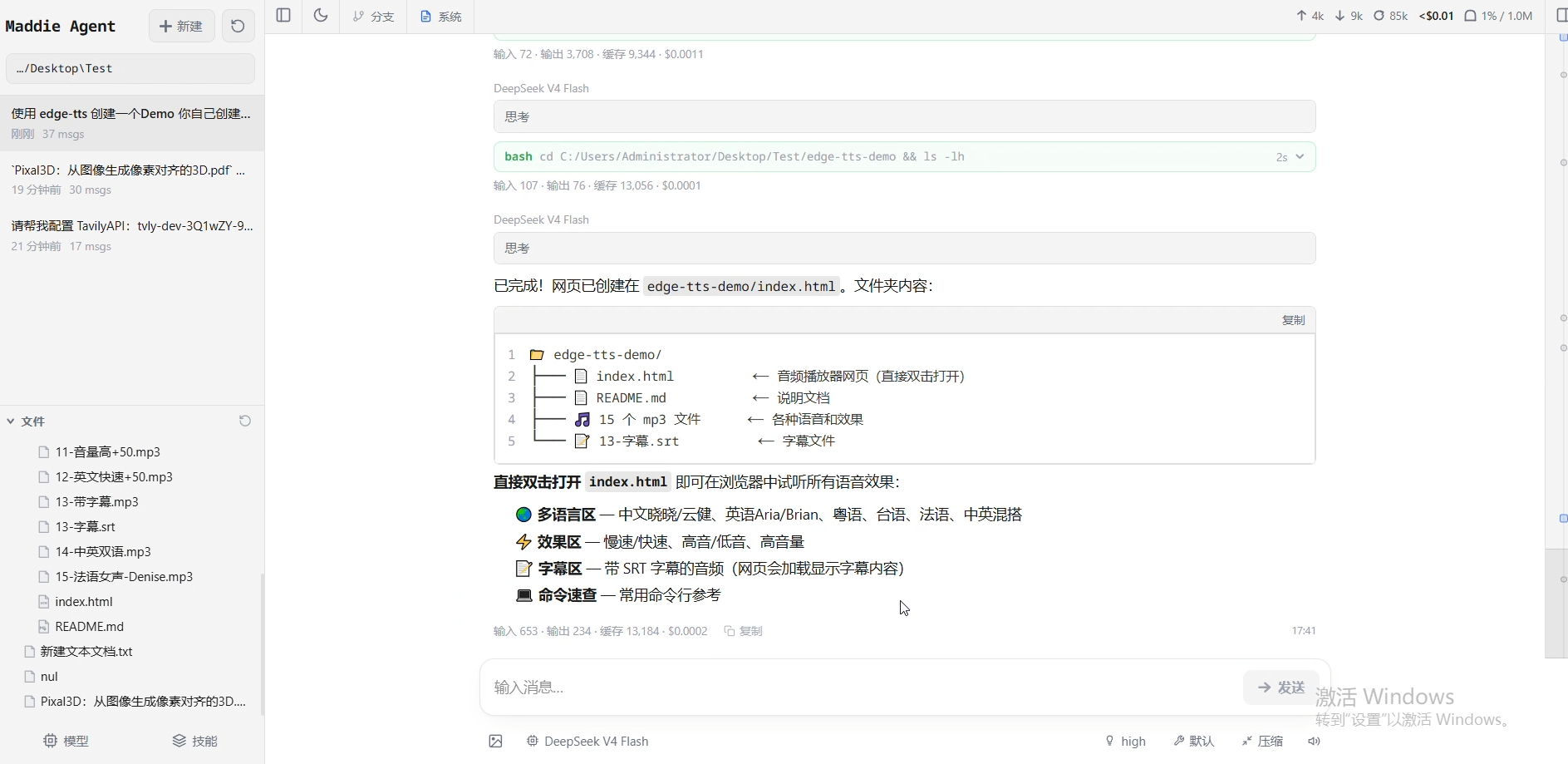1568x764 pixels.
Task: Click the laptop icon beside 命令速查
Action: 524,595
